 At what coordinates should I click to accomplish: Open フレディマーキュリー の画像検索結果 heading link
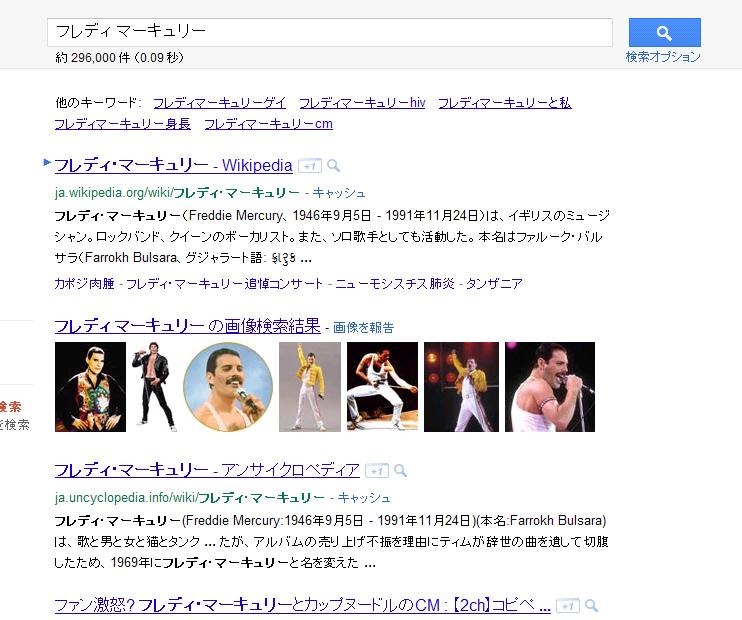[188, 326]
